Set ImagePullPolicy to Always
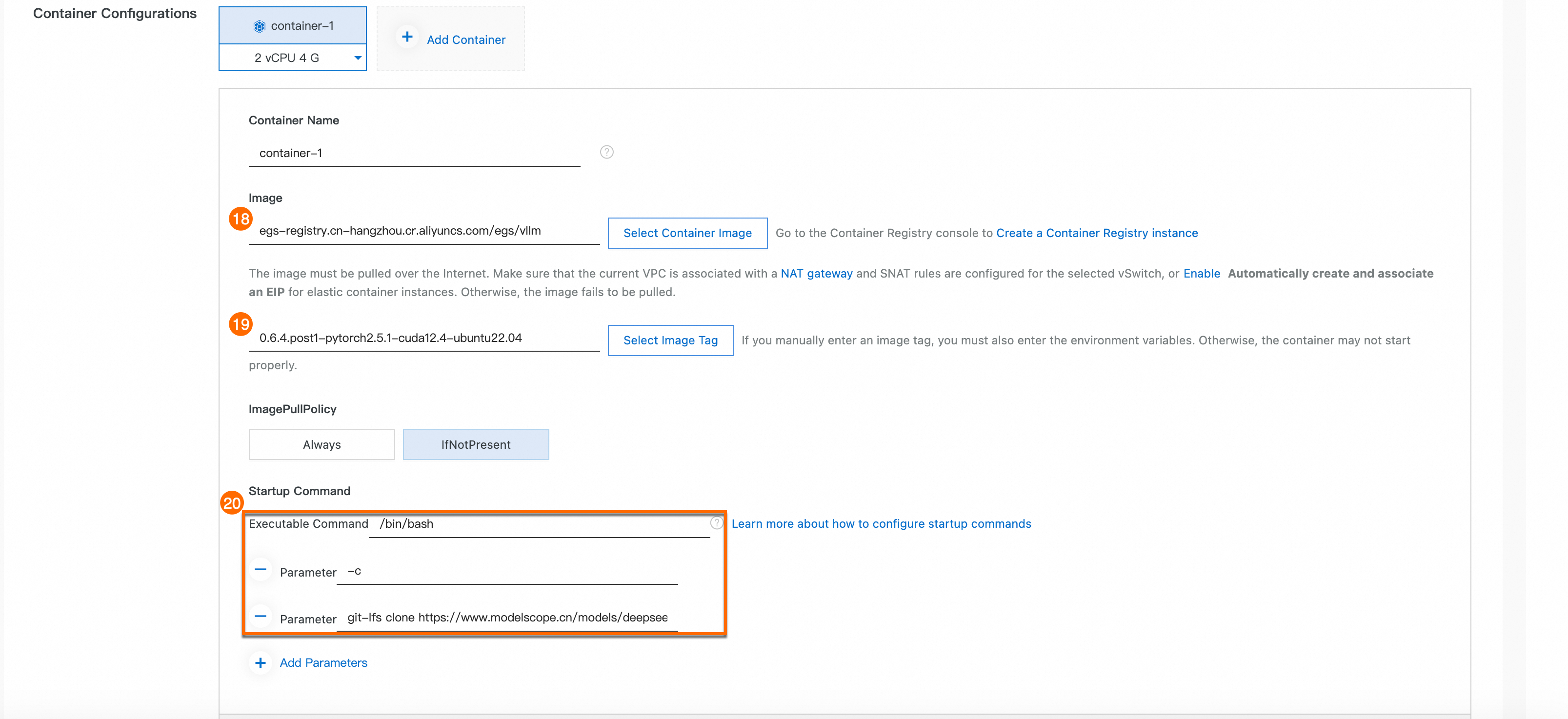The image size is (1568, 719). click(322, 444)
